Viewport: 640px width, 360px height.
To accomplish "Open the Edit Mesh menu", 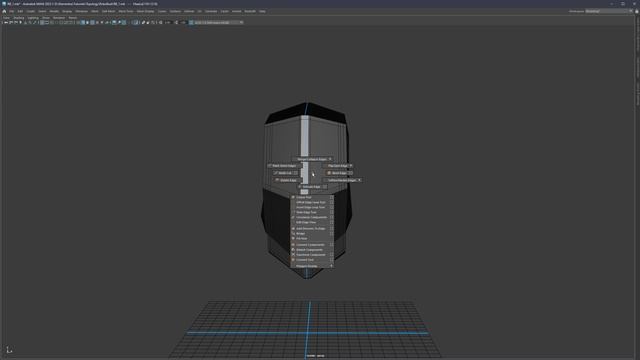I will 109,11.
